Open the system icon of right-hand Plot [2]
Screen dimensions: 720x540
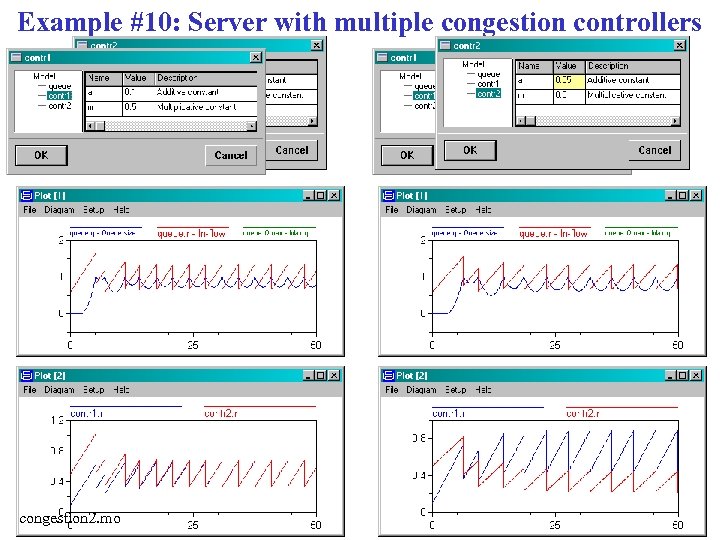click(388, 376)
